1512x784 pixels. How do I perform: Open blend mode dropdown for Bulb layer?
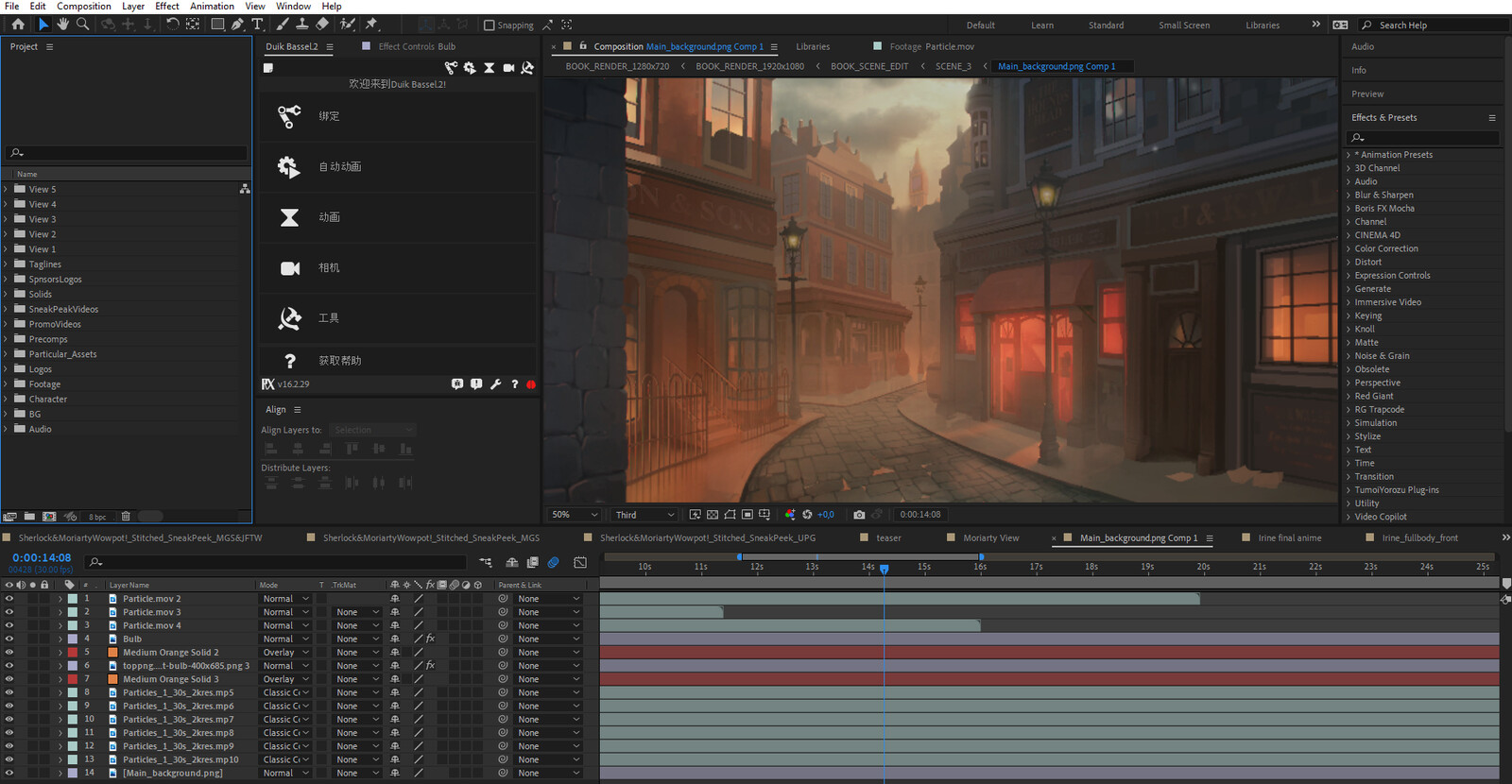[285, 639]
